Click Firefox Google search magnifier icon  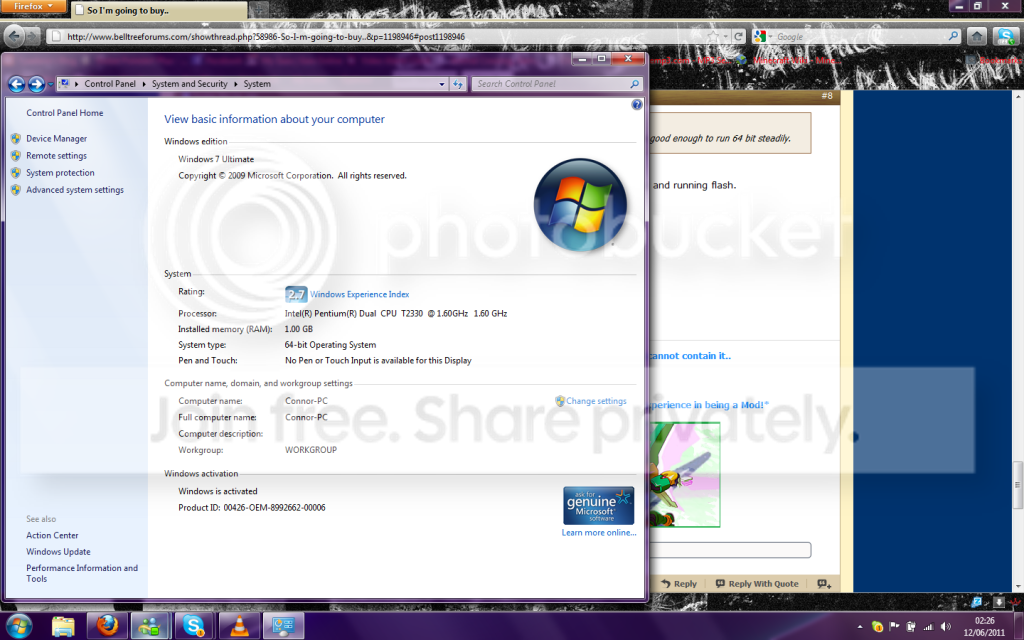(x=953, y=37)
